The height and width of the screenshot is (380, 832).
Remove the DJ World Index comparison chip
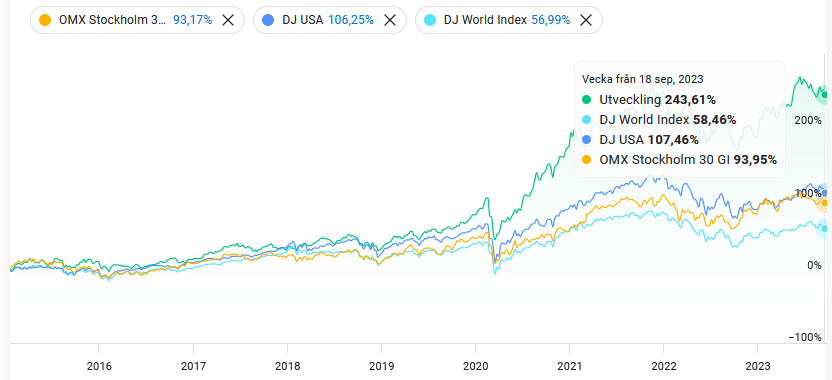click(586, 20)
